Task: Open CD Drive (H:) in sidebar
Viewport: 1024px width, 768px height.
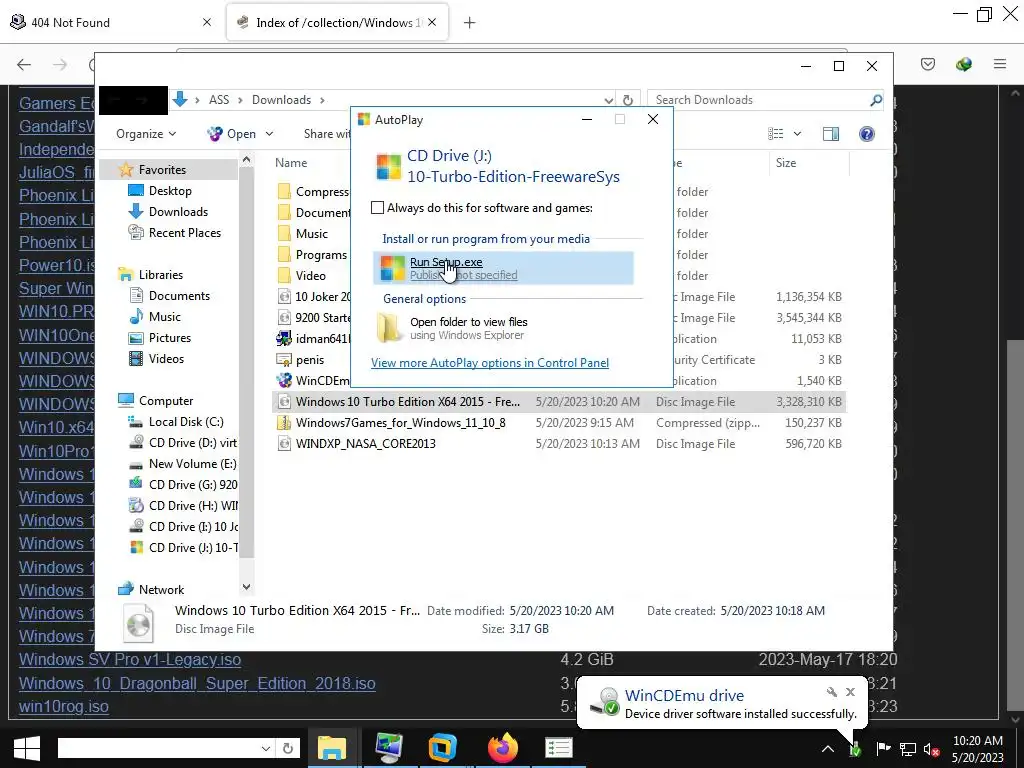Action: 192,505
